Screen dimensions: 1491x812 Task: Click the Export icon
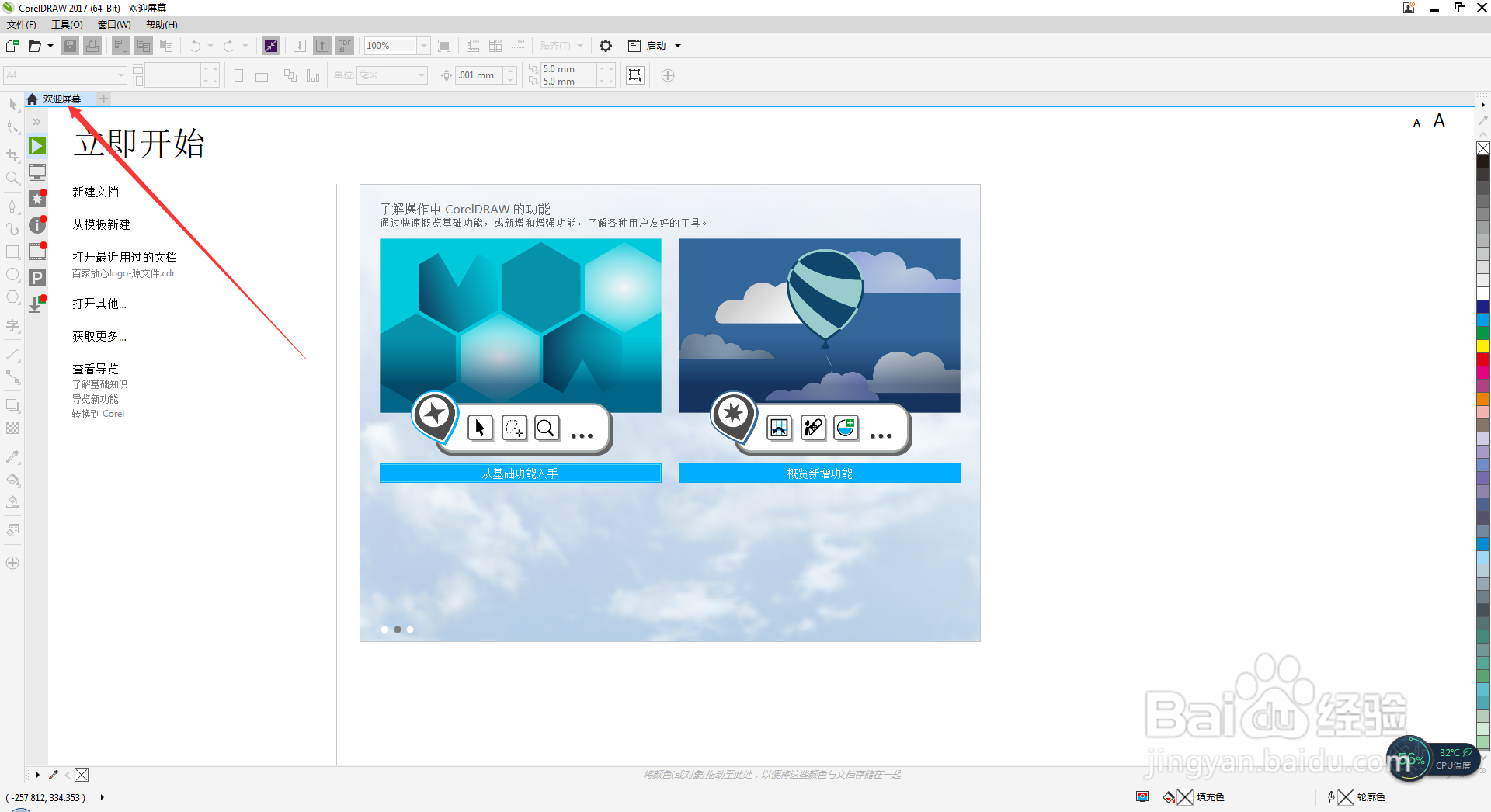[x=322, y=46]
